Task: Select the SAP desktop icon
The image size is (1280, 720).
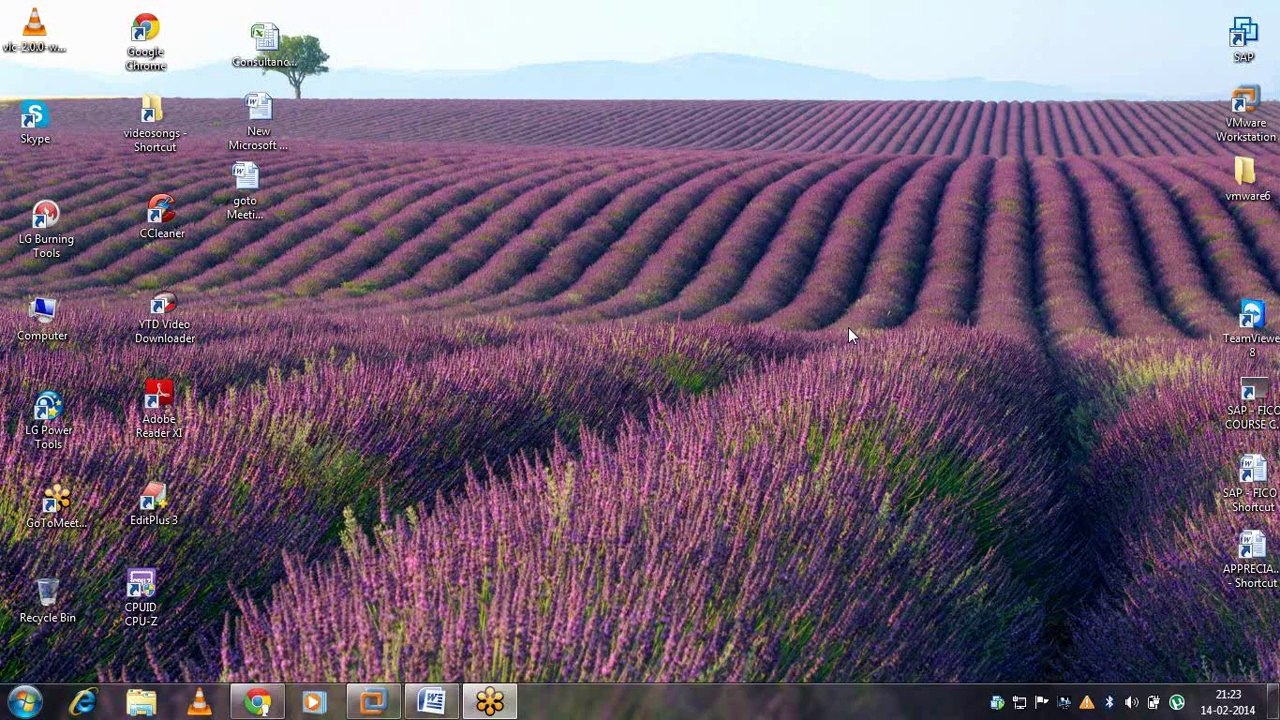Action: (1244, 41)
